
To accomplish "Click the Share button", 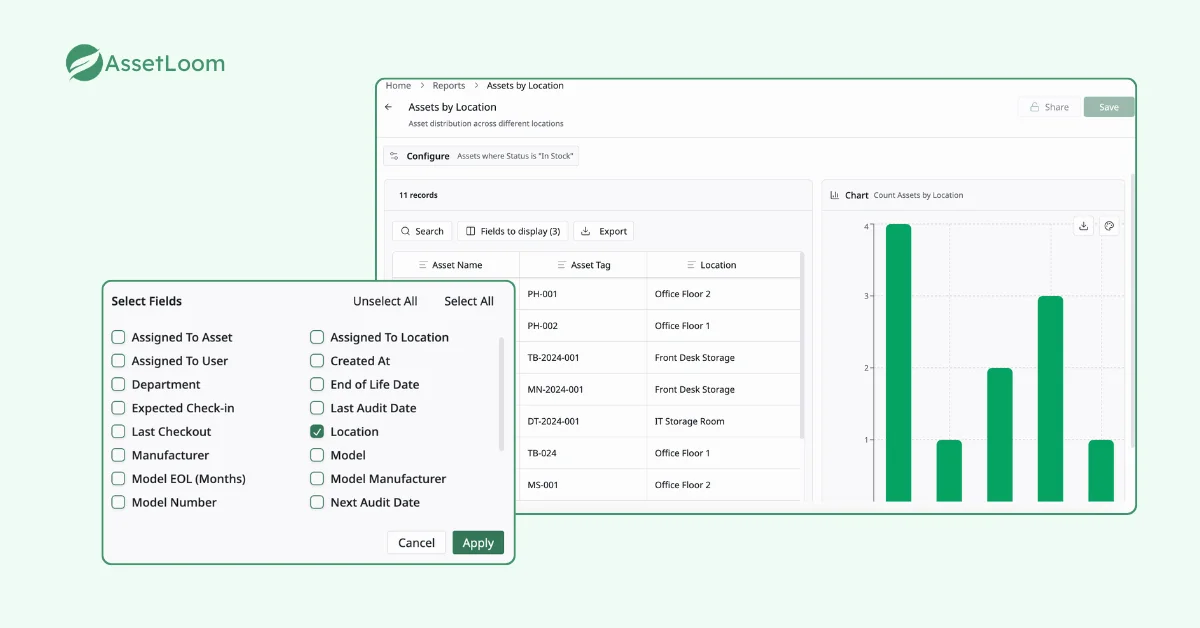I will [x=1048, y=107].
